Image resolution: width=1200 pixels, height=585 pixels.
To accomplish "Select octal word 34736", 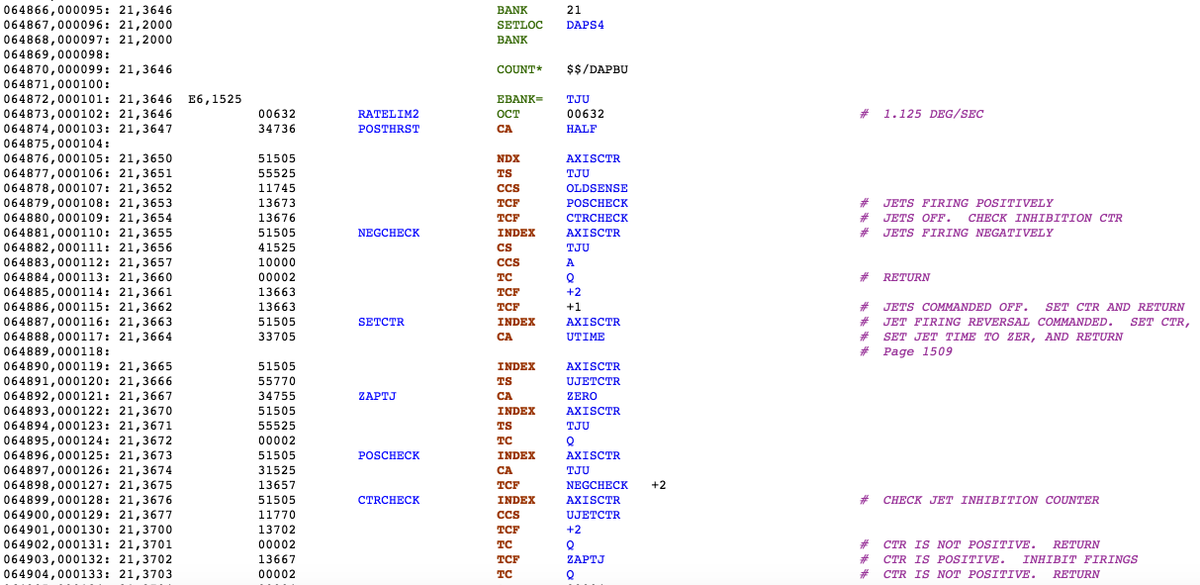I will pyautogui.click(x=277, y=129).
